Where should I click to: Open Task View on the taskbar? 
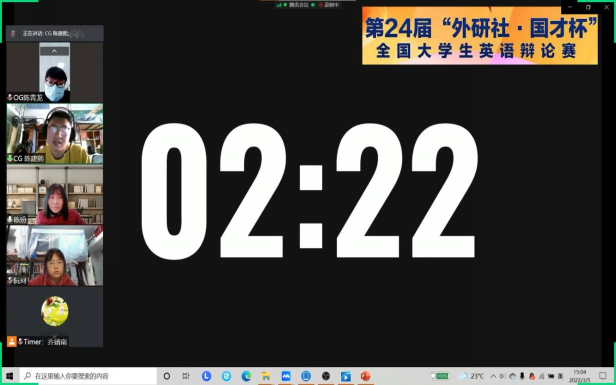point(186,376)
